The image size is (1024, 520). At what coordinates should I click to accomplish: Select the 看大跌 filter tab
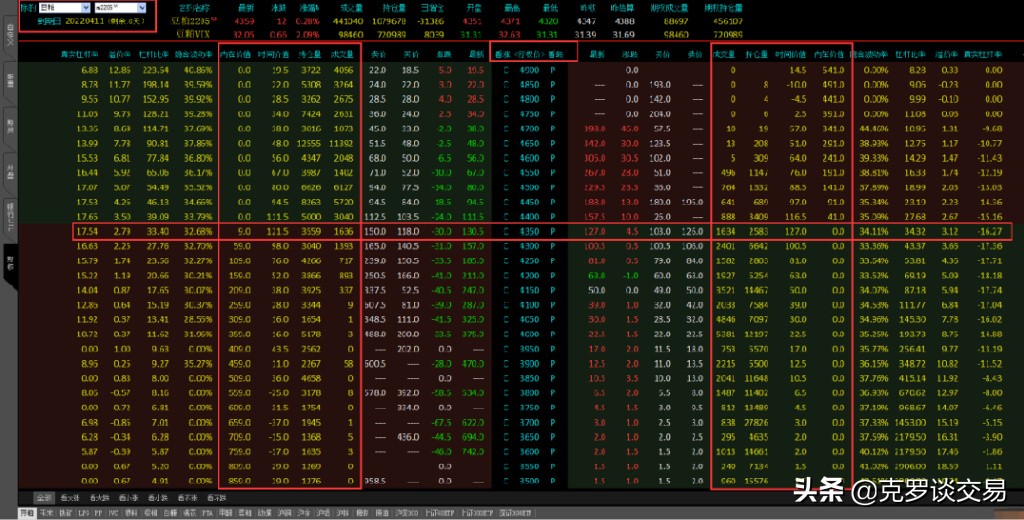[99, 498]
